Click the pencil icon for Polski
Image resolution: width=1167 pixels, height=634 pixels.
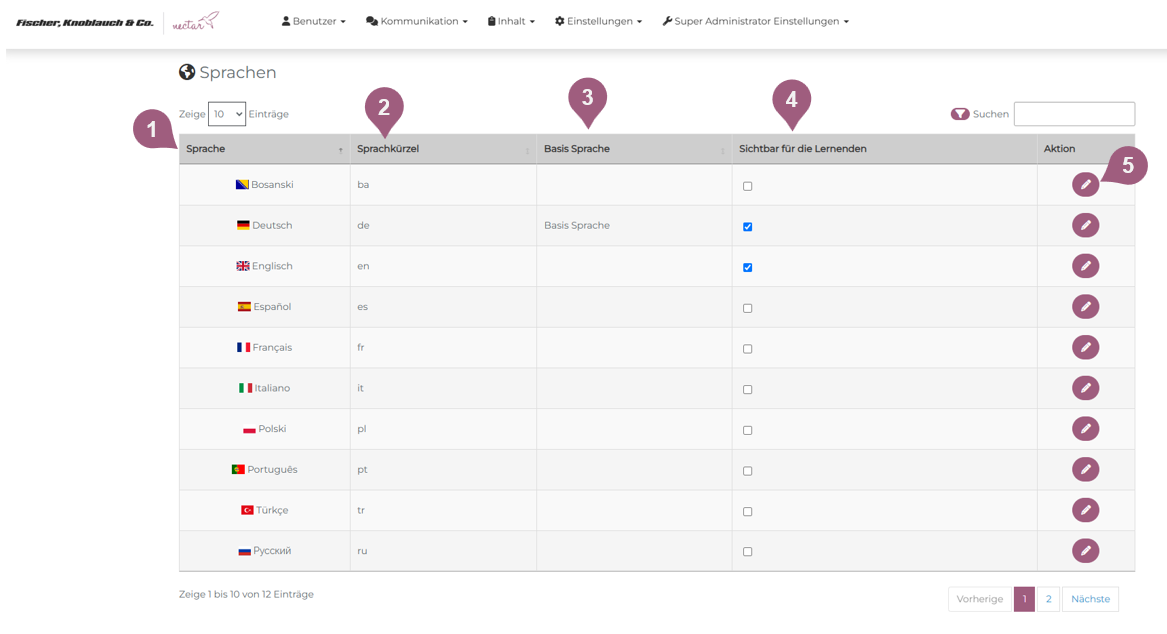click(1085, 429)
